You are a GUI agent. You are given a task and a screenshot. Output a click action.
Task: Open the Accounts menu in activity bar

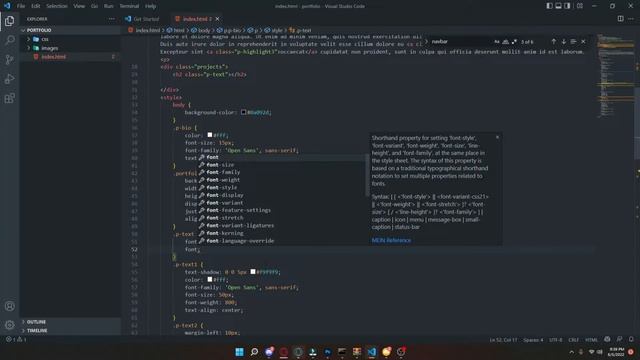click(x=10, y=306)
